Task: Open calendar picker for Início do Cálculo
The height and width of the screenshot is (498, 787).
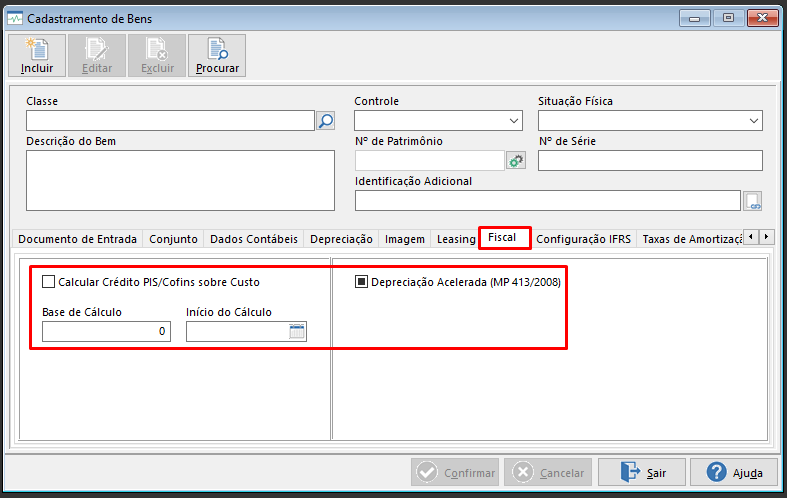Action: 297,331
